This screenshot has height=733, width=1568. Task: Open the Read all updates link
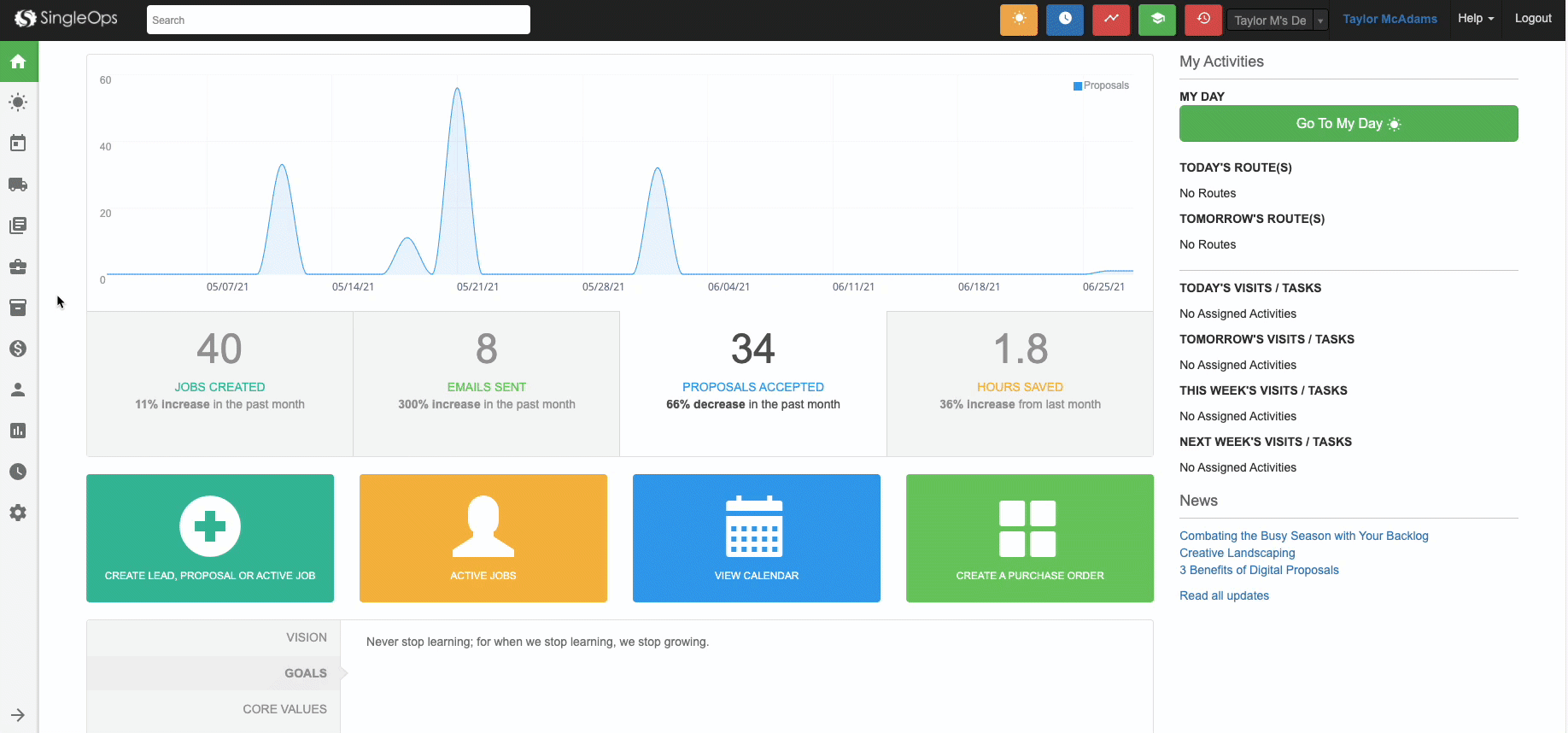pyautogui.click(x=1224, y=595)
